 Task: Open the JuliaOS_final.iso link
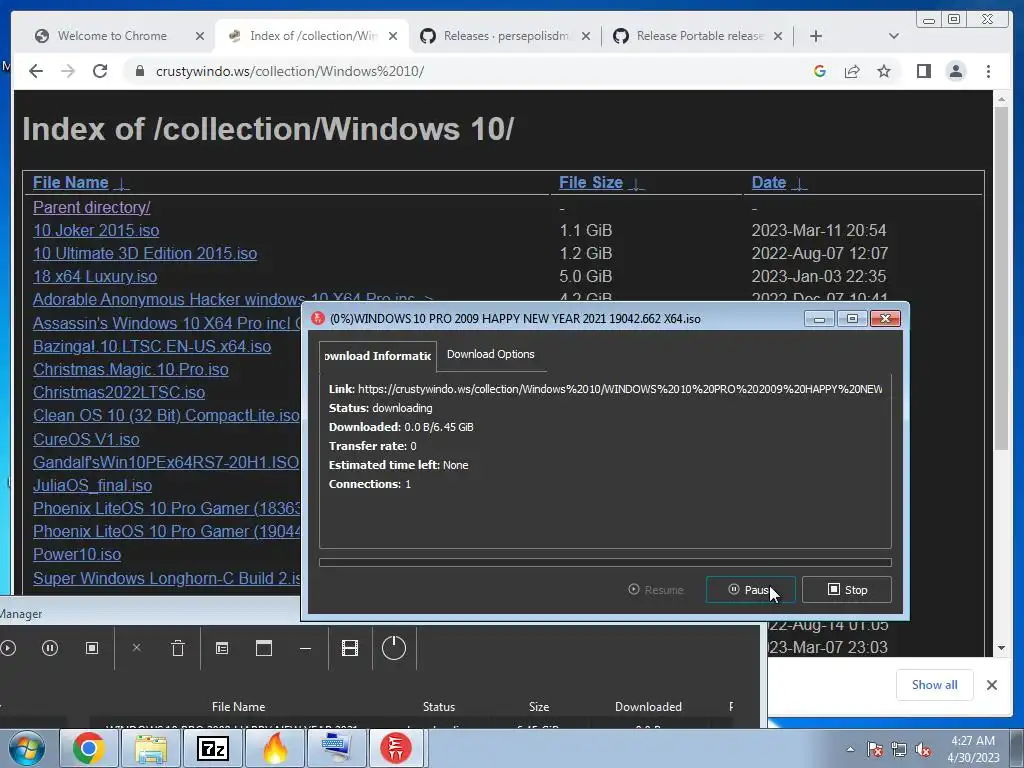click(93, 486)
